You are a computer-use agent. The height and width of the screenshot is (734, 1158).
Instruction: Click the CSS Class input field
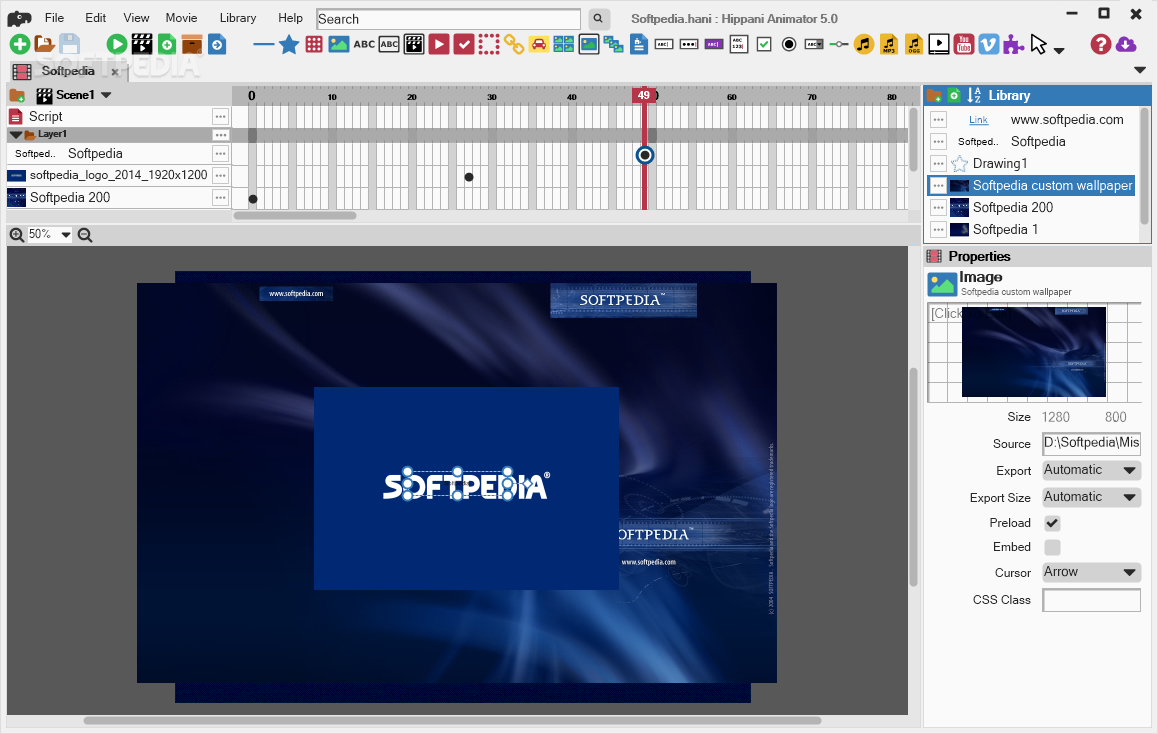tap(1091, 600)
